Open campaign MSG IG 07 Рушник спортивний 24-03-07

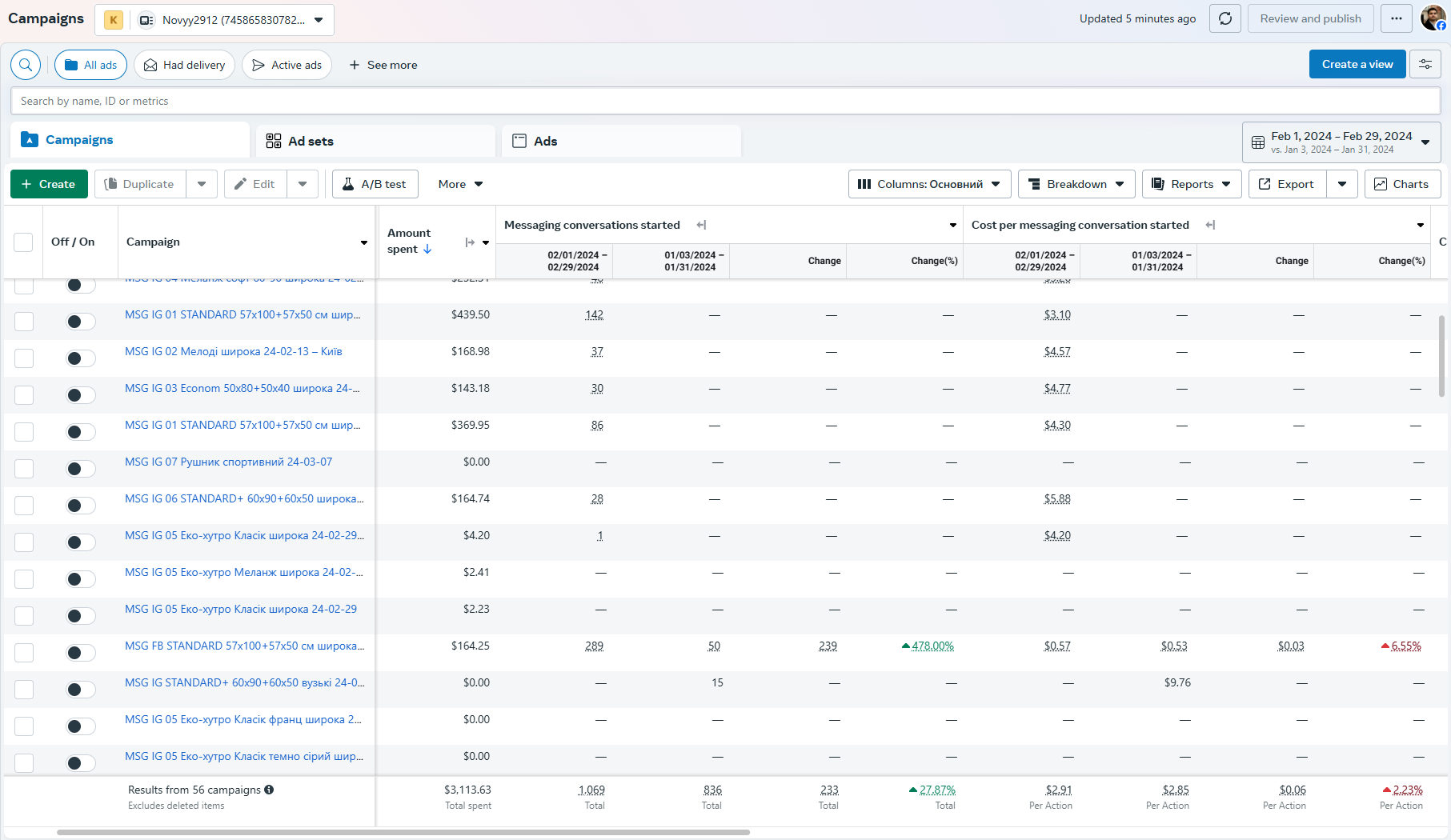228,462
